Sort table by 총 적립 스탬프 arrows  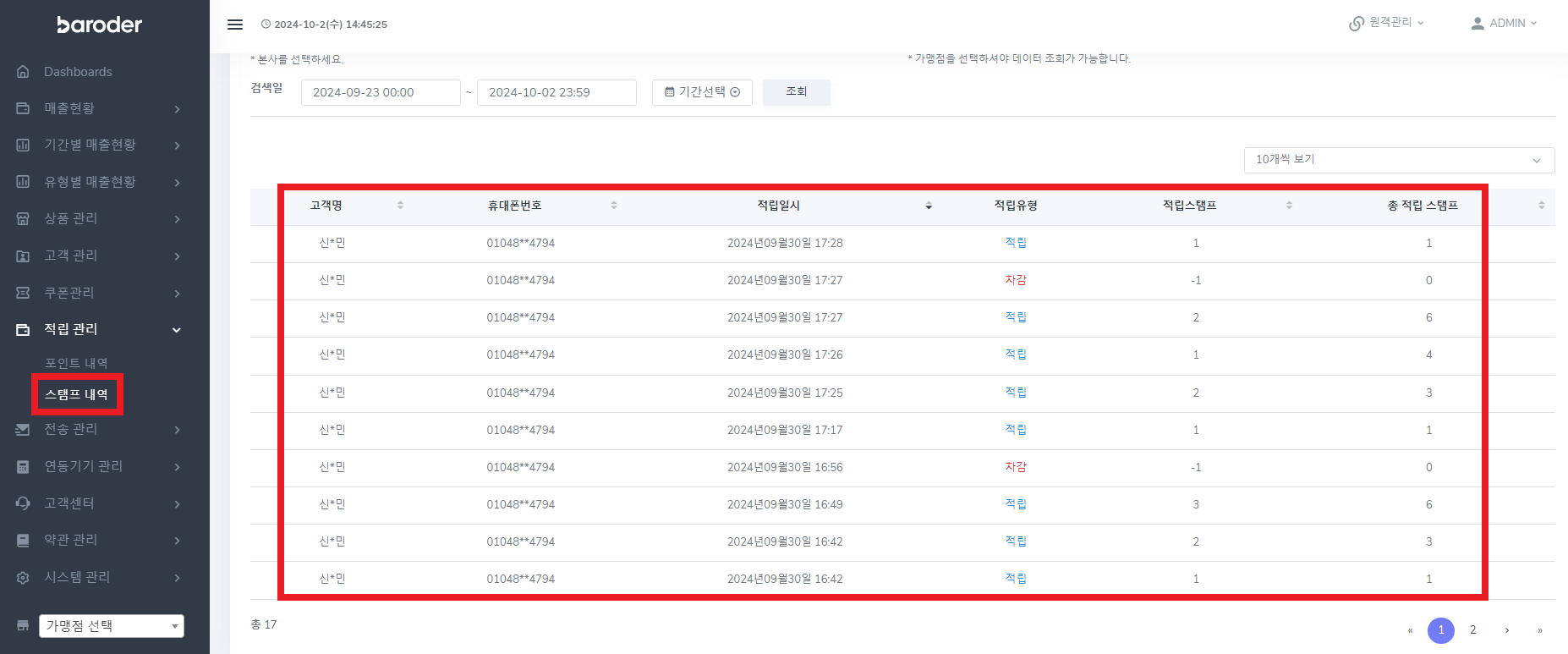click(1541, 206)
